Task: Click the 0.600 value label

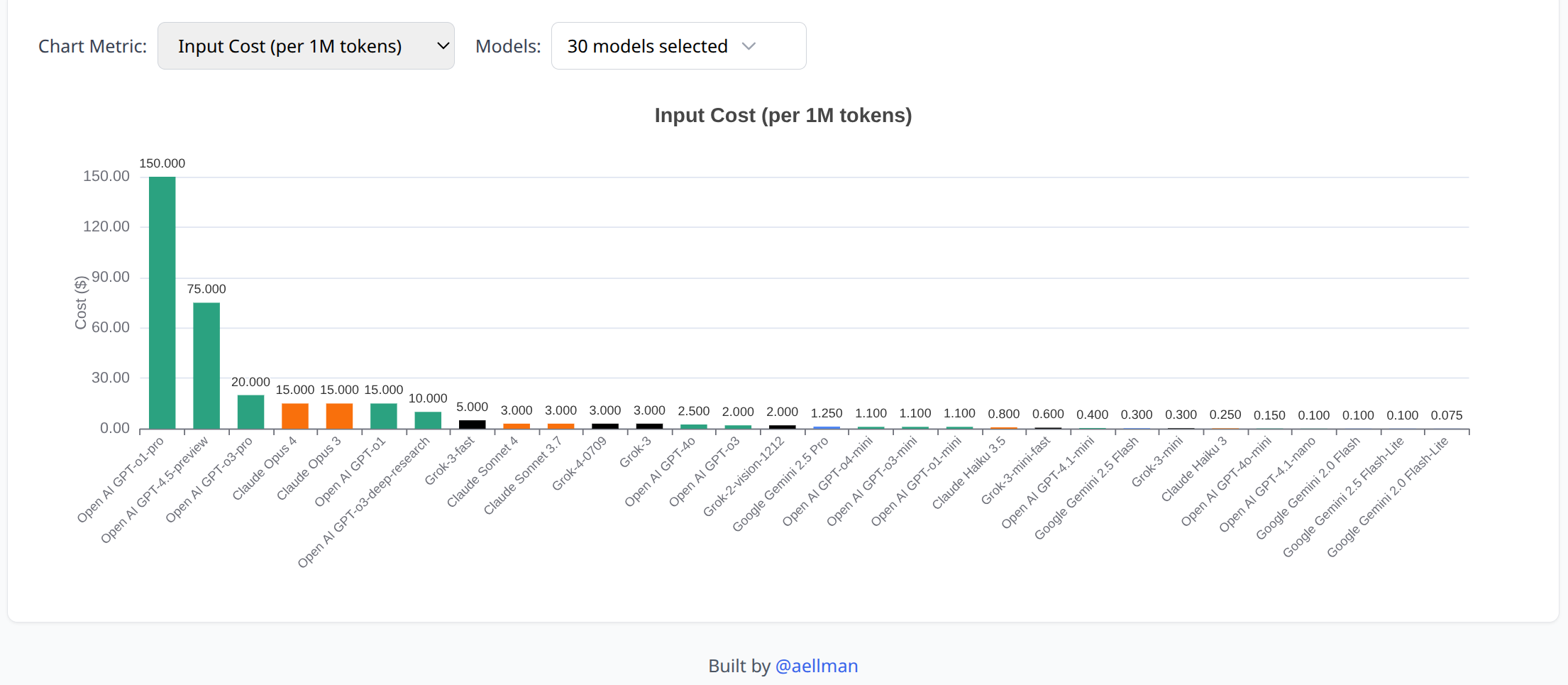Action: (1048, 414)
